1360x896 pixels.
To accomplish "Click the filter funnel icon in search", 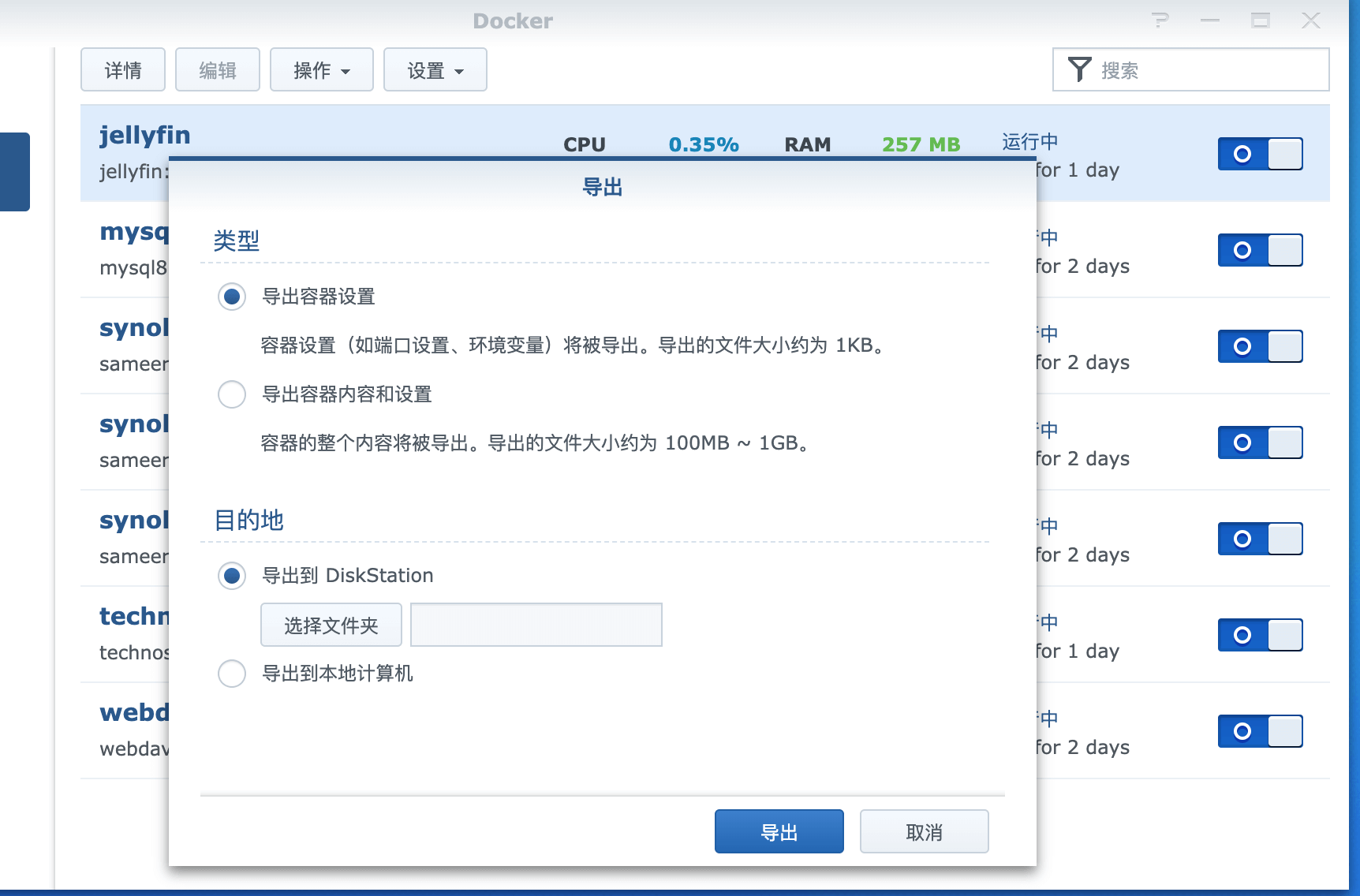I will [x=1079, y=69].
